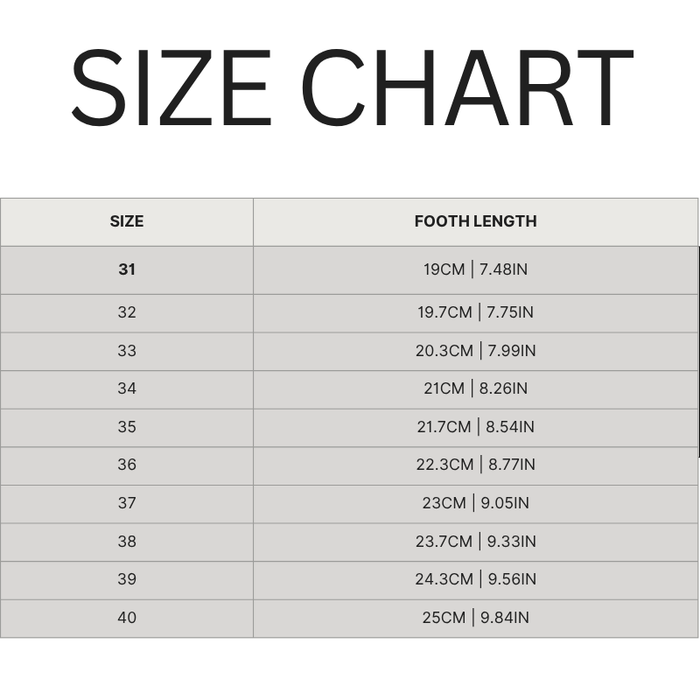Click the size 31 cell
The image size is (700, 700).
coord(127,270)
